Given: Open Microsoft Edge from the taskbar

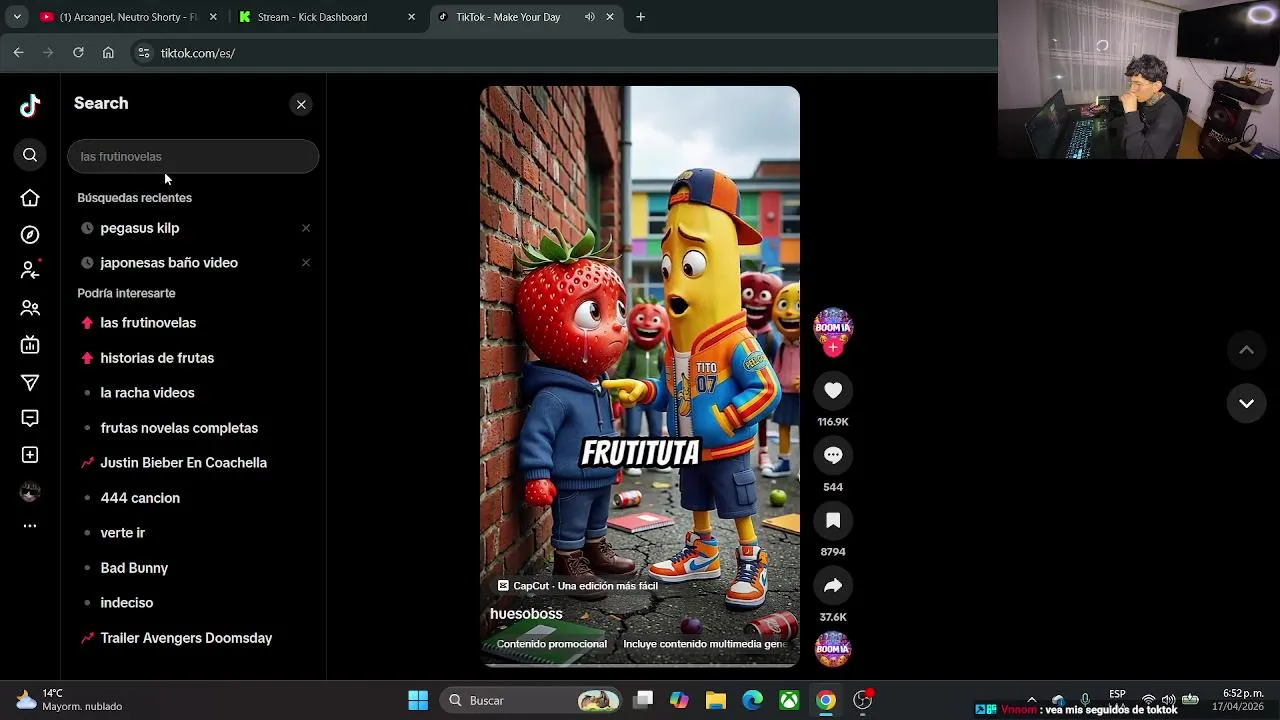Looking at the screenshot, I should pos(752,701).
